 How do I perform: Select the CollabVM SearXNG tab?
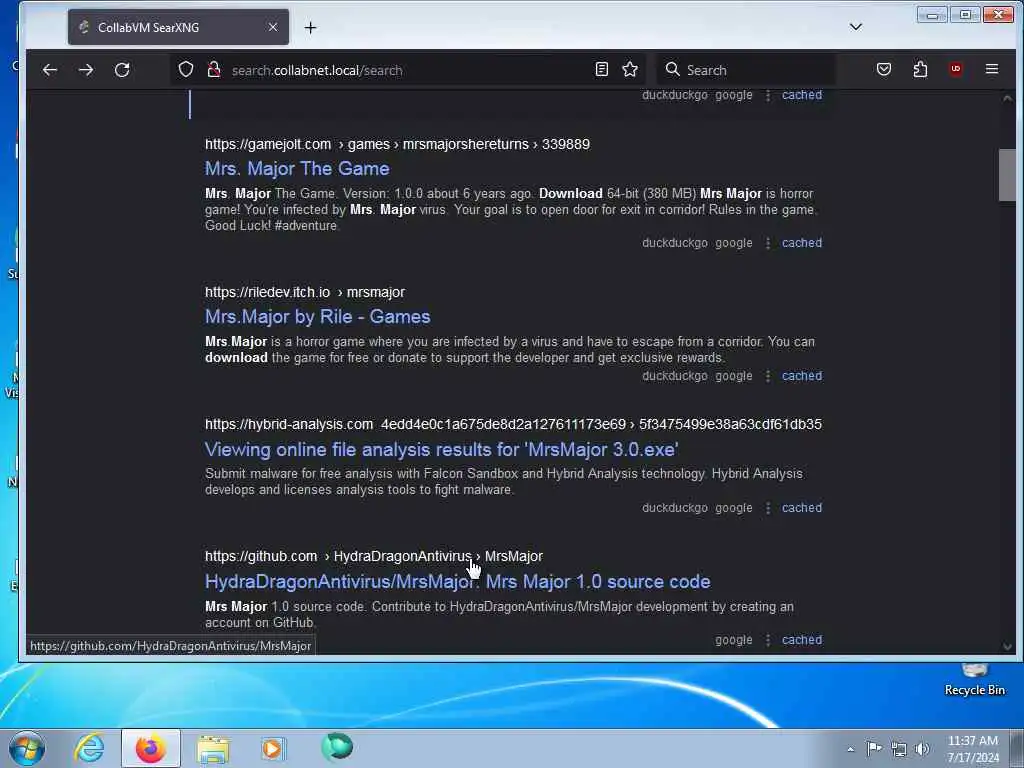point(178,27)
